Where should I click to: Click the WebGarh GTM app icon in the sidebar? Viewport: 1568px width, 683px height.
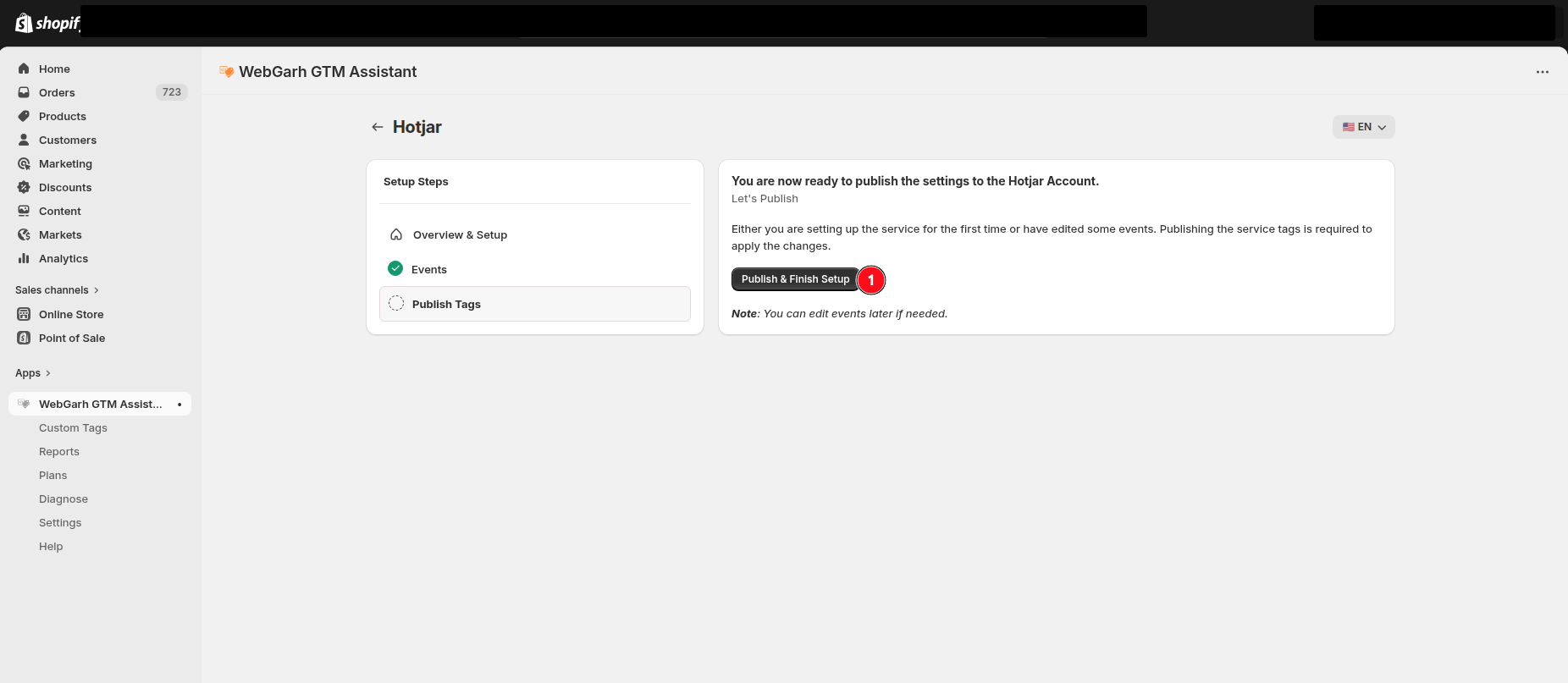tap(24, 404)
